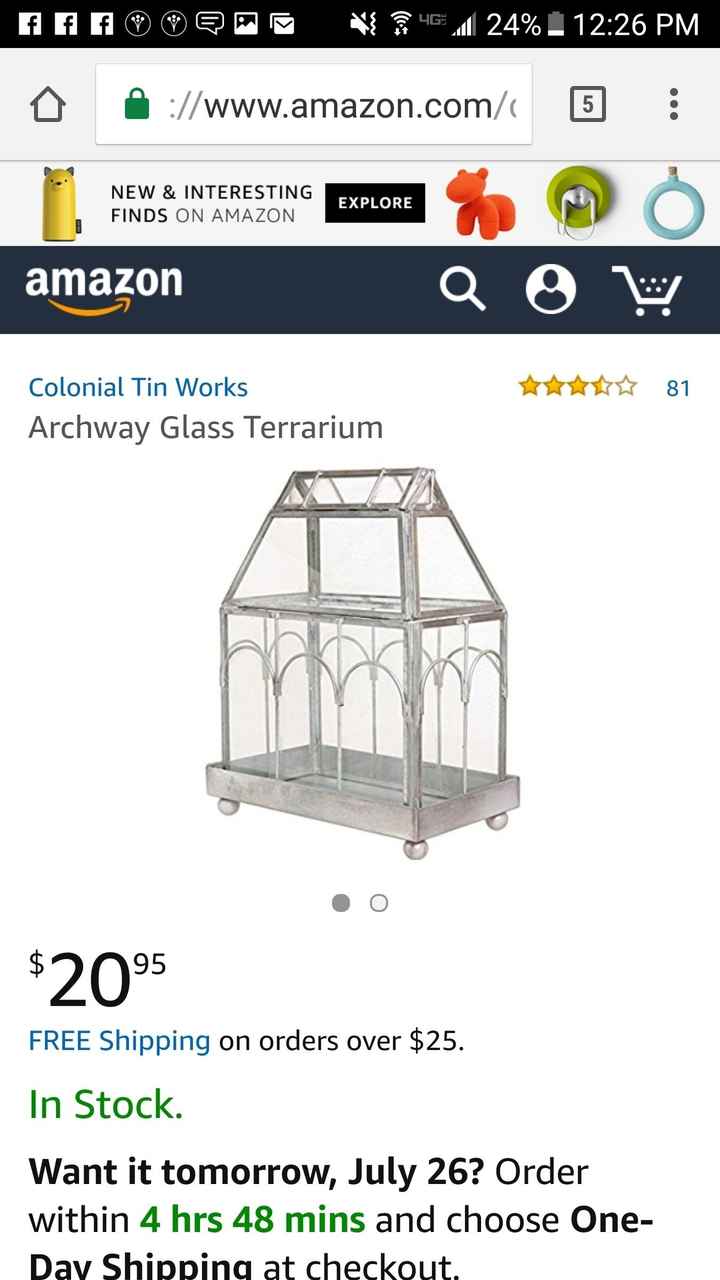The width and height of the screenshot is (720, 1280).
Task: Open the star rating reviews
Action: tap(577, 386)
